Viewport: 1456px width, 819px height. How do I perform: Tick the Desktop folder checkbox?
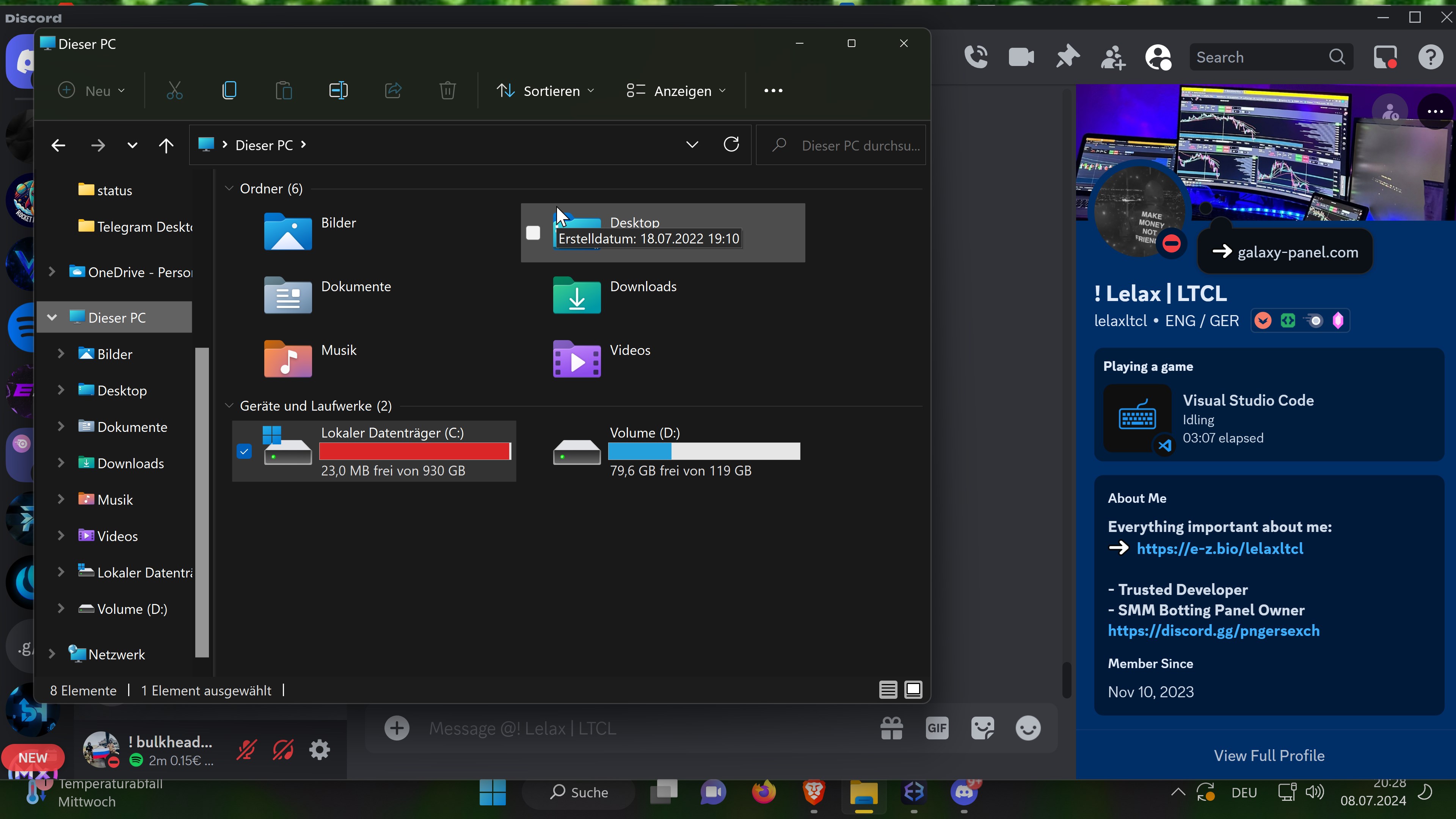(533, 233)
